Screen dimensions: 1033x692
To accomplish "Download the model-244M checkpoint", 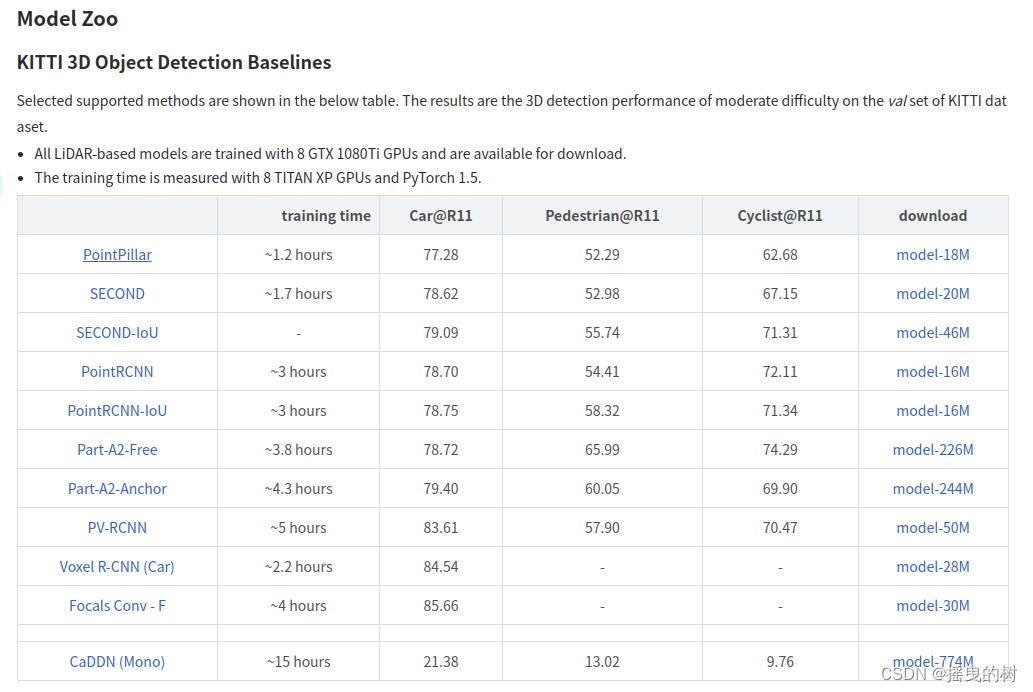I will [933, 488].
